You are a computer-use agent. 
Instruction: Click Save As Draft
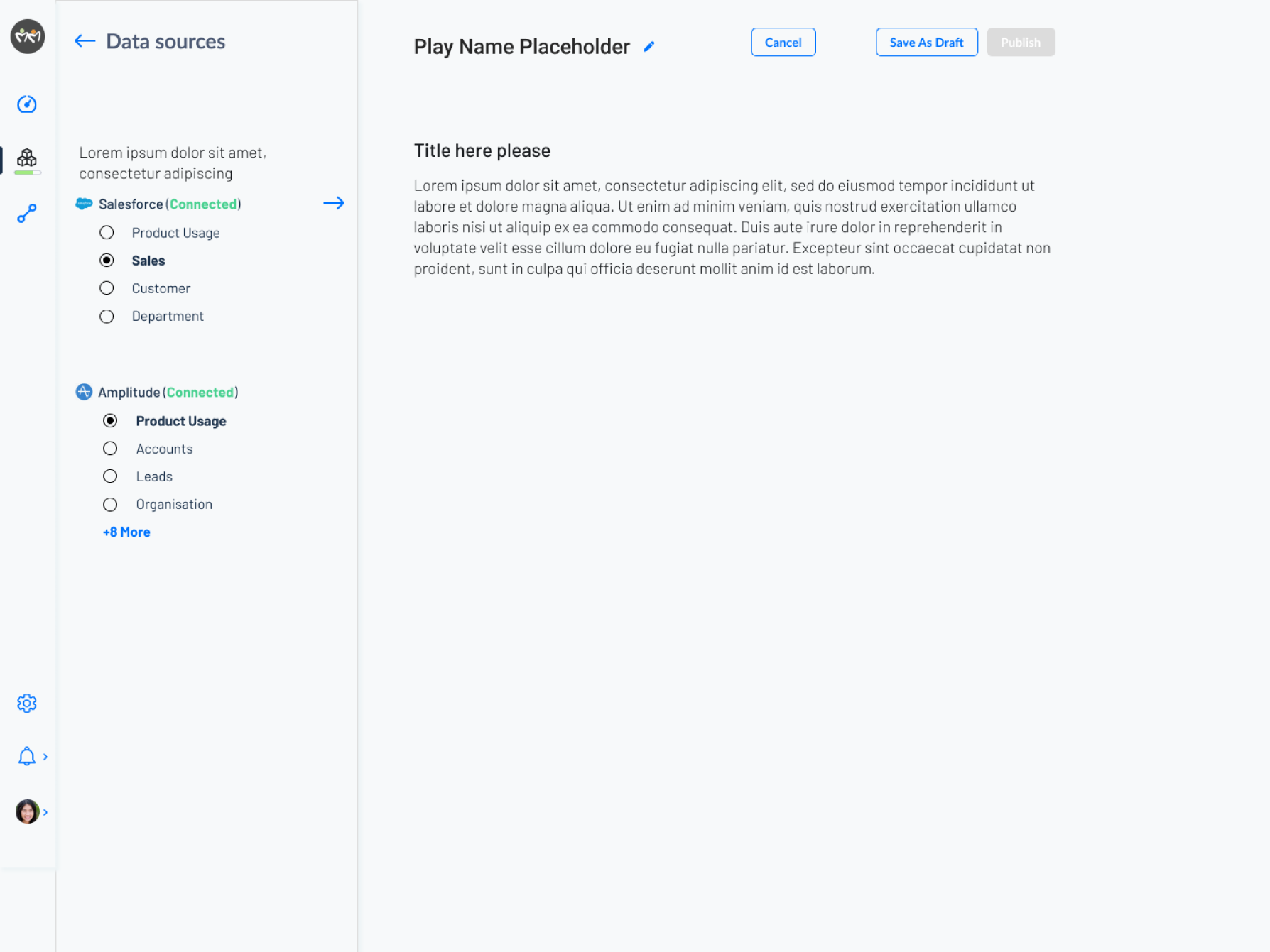pos(926,43)
